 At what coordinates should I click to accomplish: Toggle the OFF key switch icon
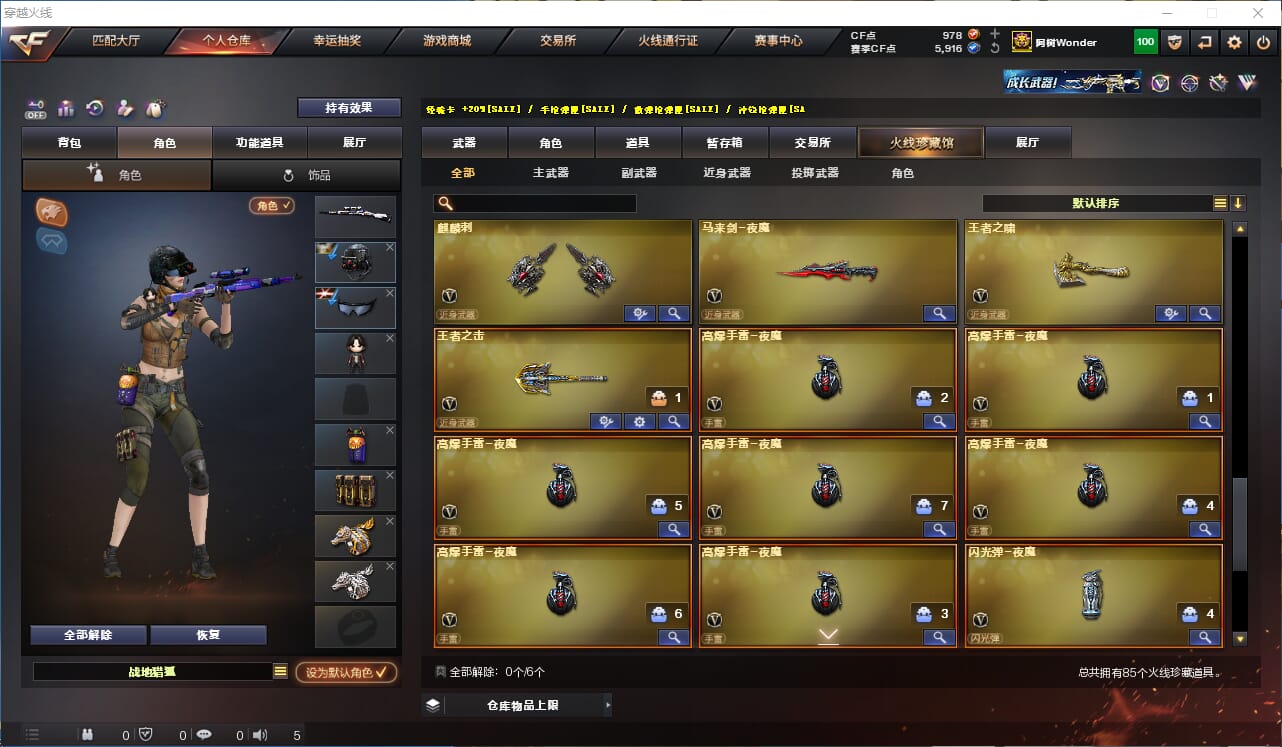click(x=36, y=108)
